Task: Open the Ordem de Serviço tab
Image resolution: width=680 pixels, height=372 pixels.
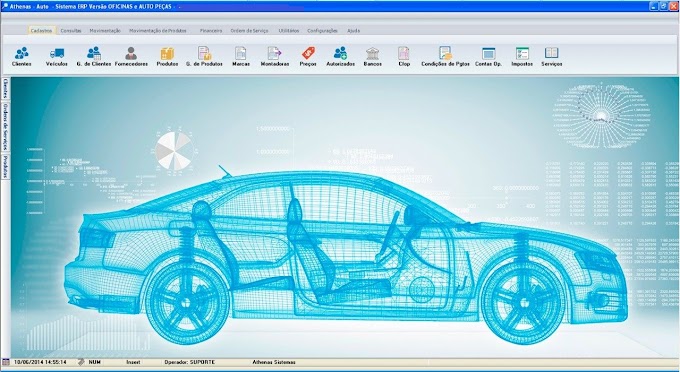Action: coord(249,31)
